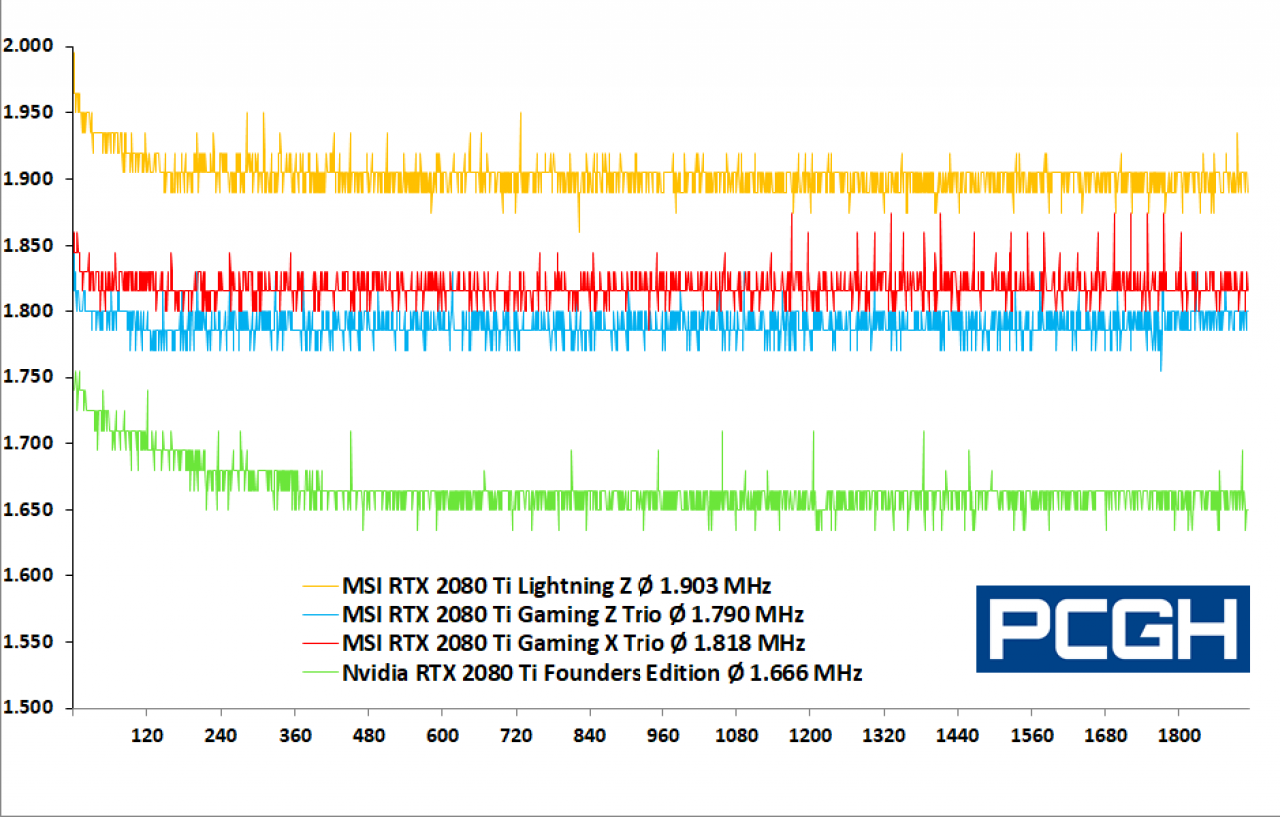Click the 1800 x-axis label
Screen dimensions: 1280x817
(1179, 735)
